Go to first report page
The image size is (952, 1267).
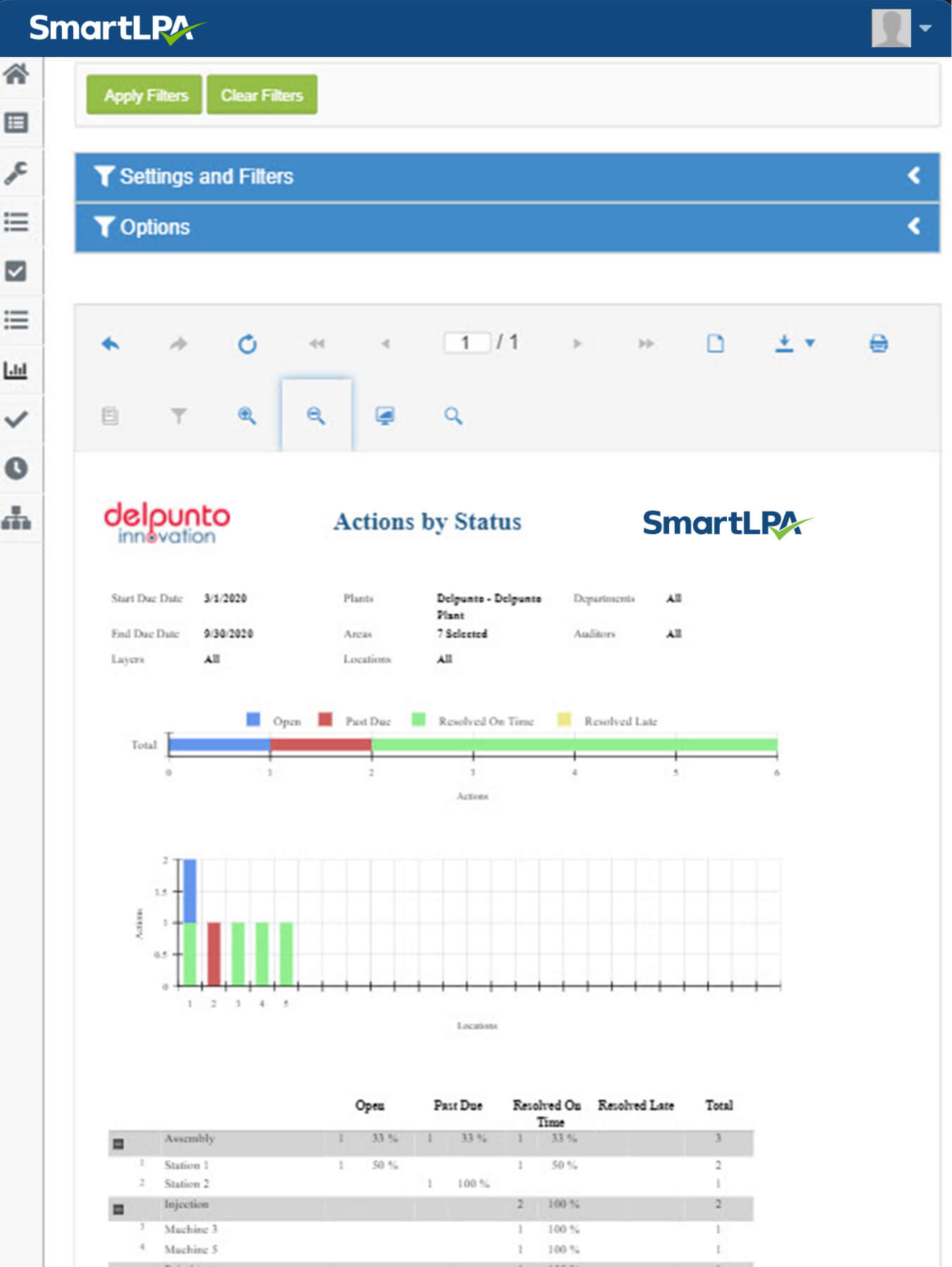click(317, 343)
